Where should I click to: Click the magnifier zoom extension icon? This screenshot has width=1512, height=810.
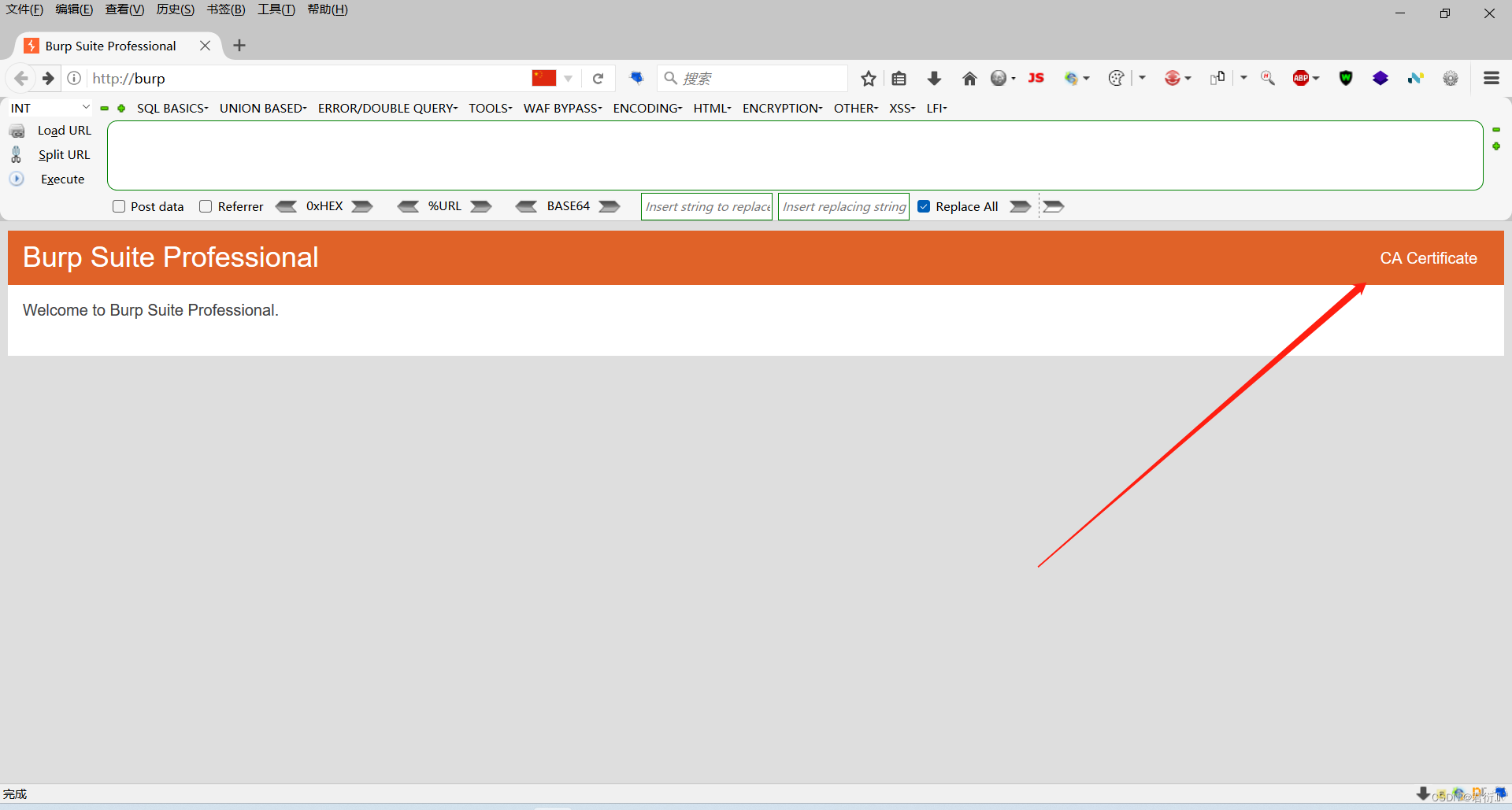1268,78
